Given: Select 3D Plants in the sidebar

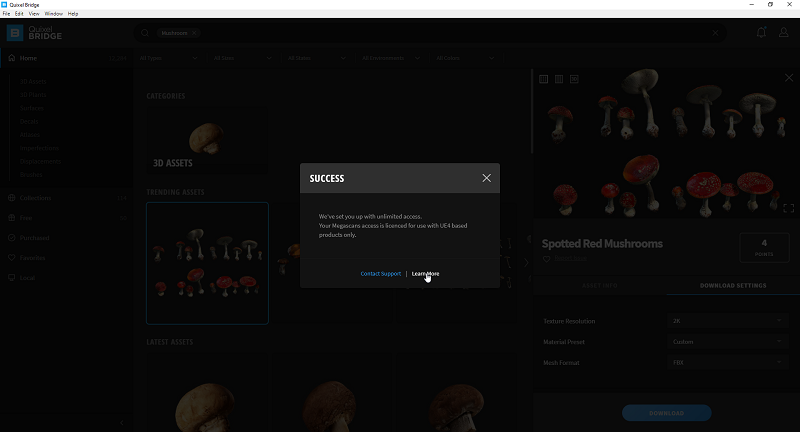Looking at the screenshot, I should click(33, 95).
